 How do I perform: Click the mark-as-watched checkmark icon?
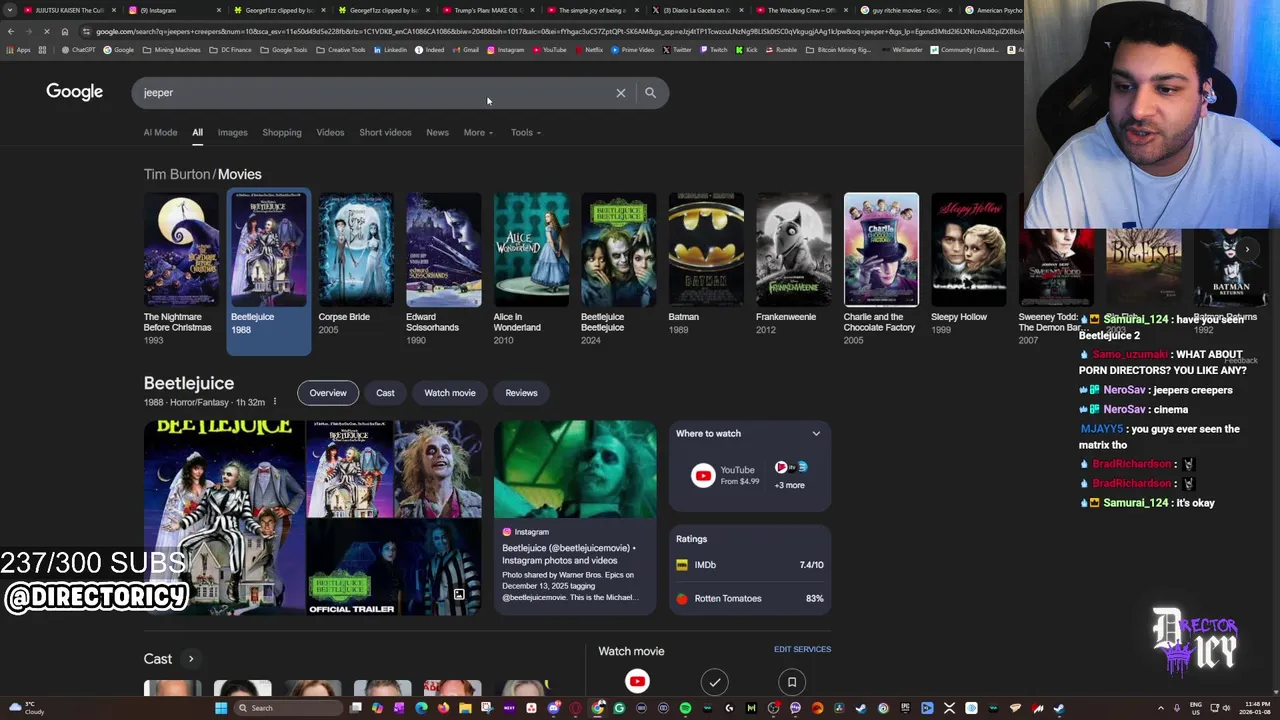pyautogui.click(x=715, y=682)
